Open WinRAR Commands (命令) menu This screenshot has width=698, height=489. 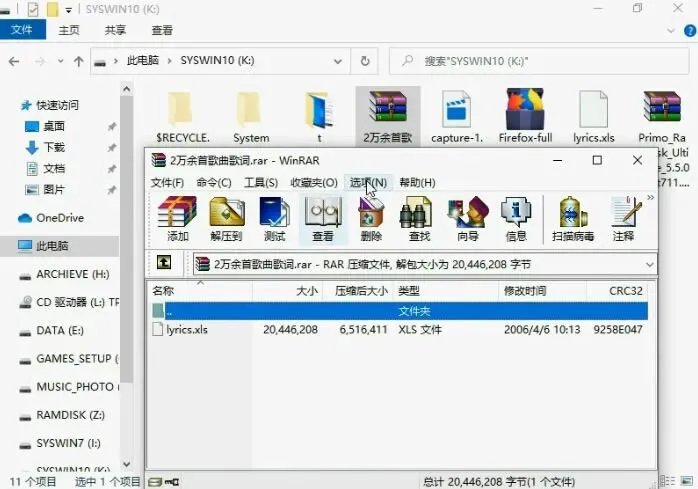(x=214, y=183)
